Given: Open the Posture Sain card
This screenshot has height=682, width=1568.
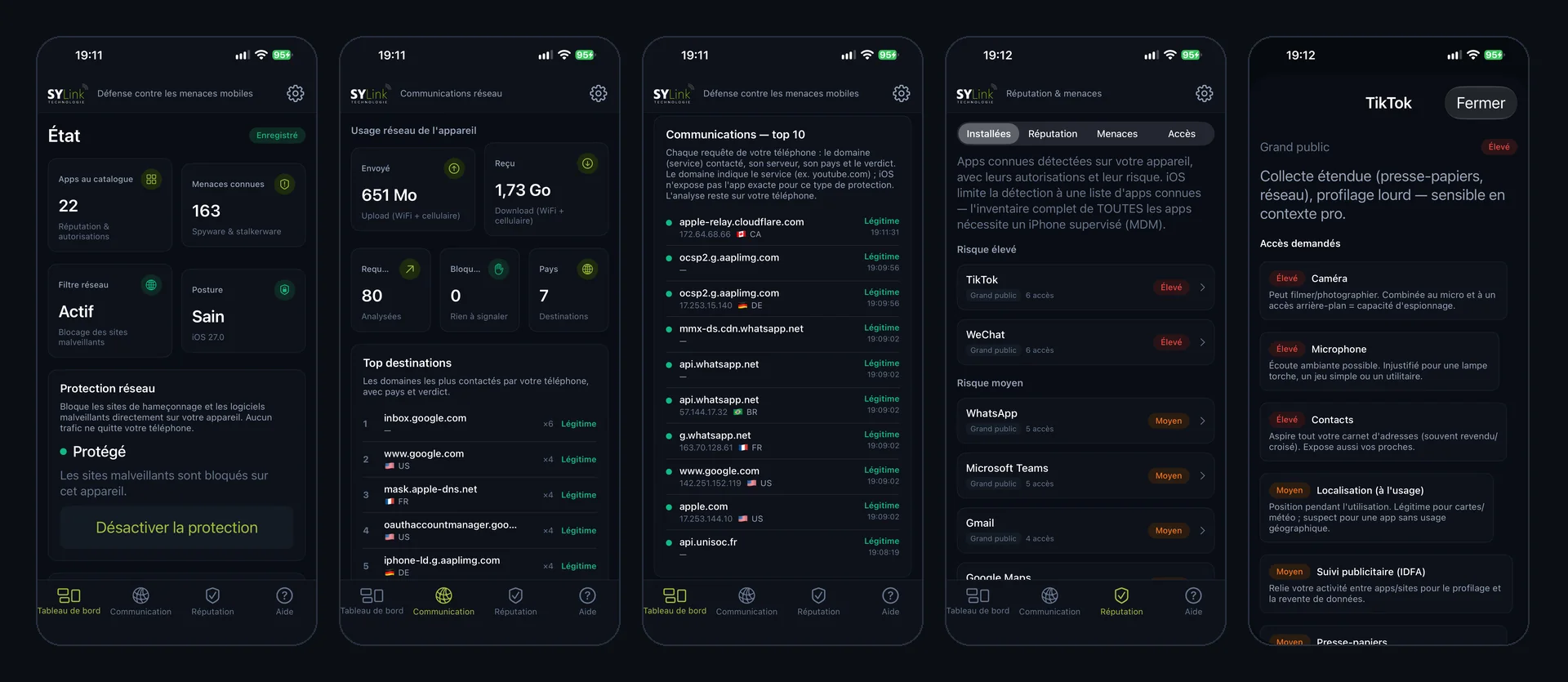Looking at the screenshot, I should (243, 311).
